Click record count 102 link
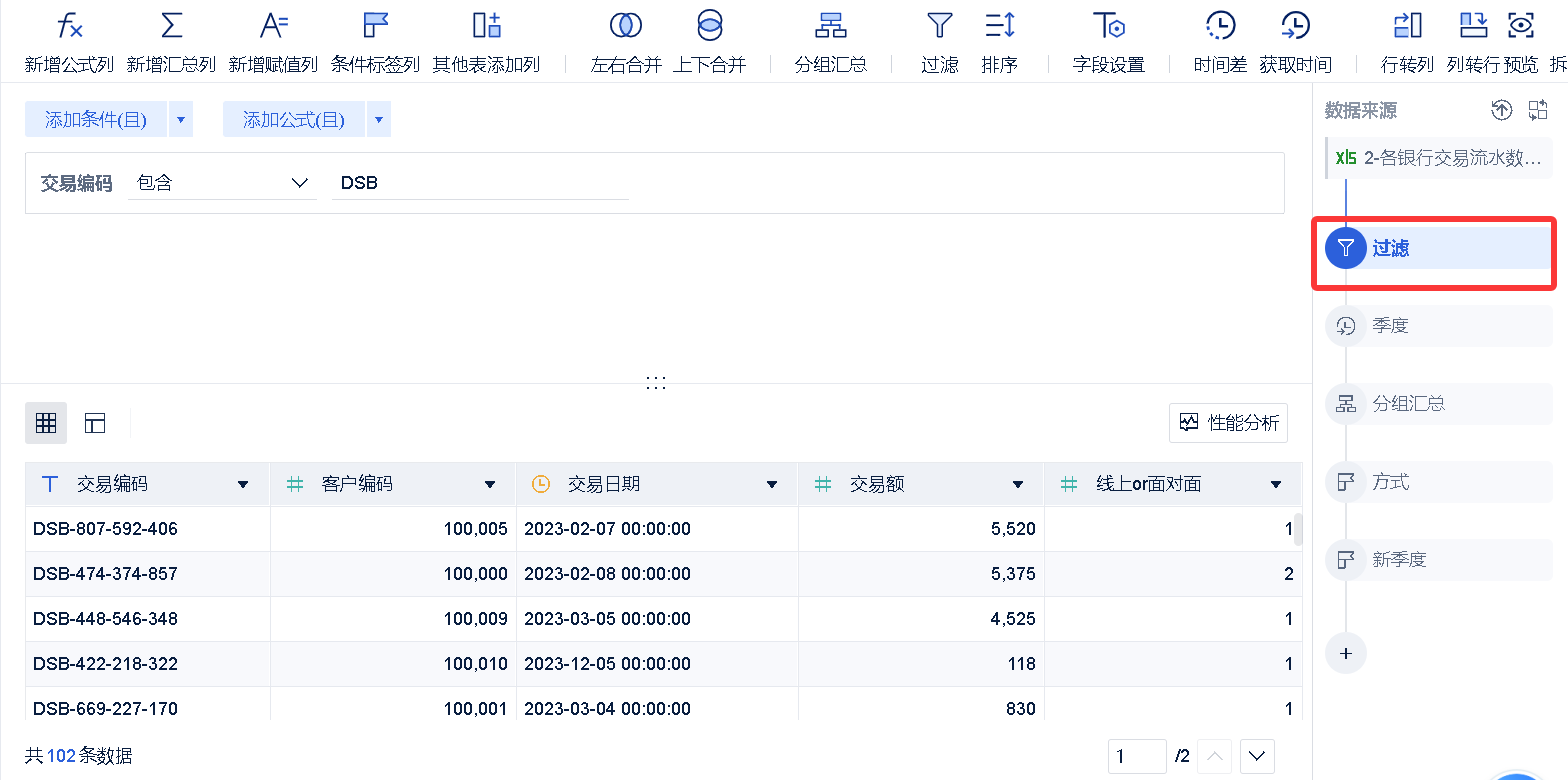 61,756
